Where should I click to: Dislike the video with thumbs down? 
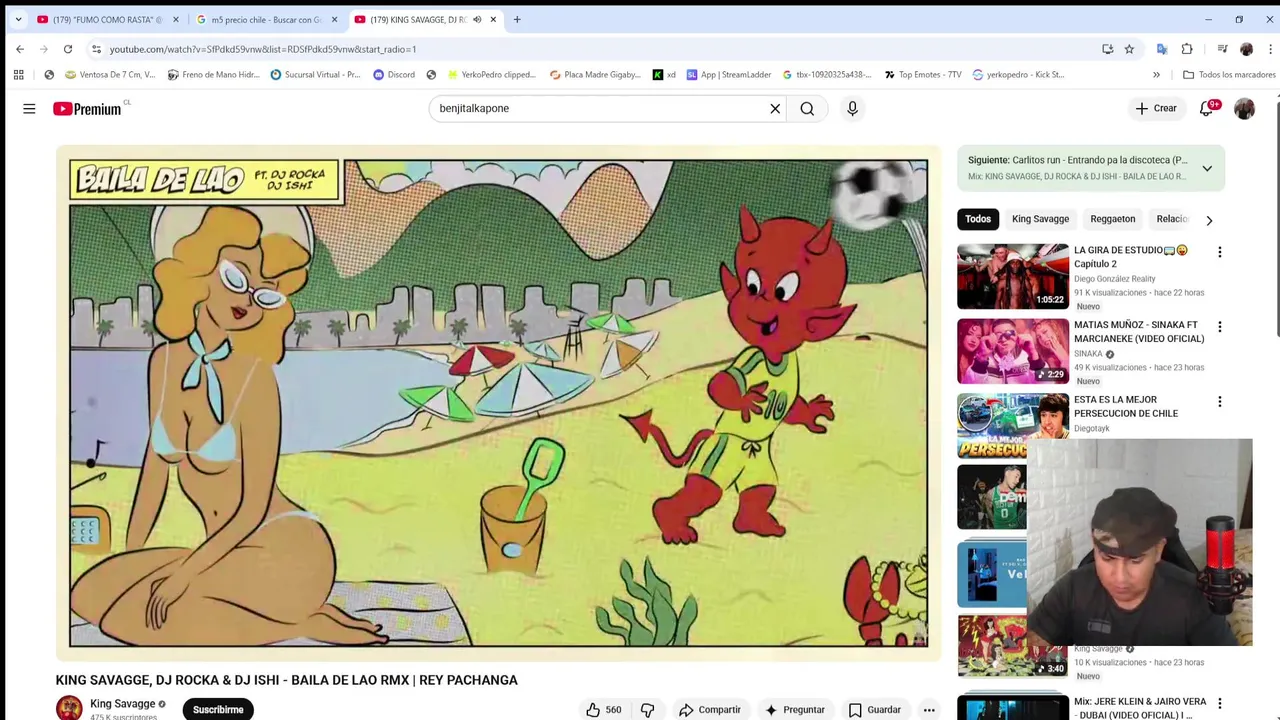[647, 710]
